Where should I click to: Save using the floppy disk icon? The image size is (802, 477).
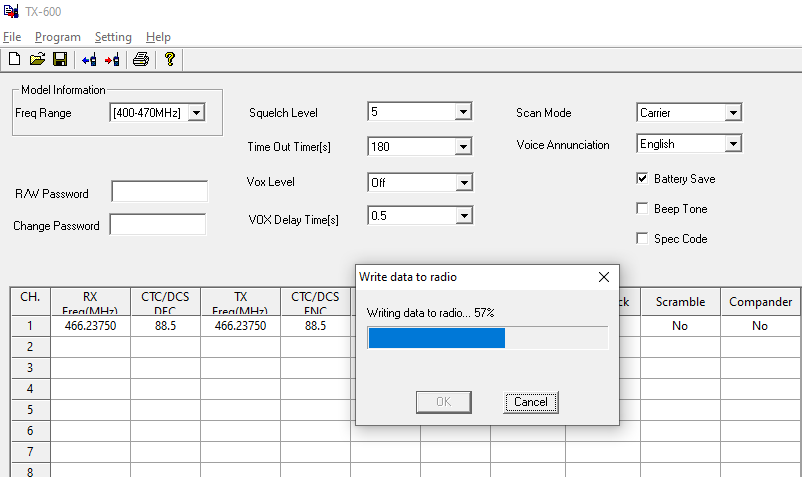pos(60,59)
